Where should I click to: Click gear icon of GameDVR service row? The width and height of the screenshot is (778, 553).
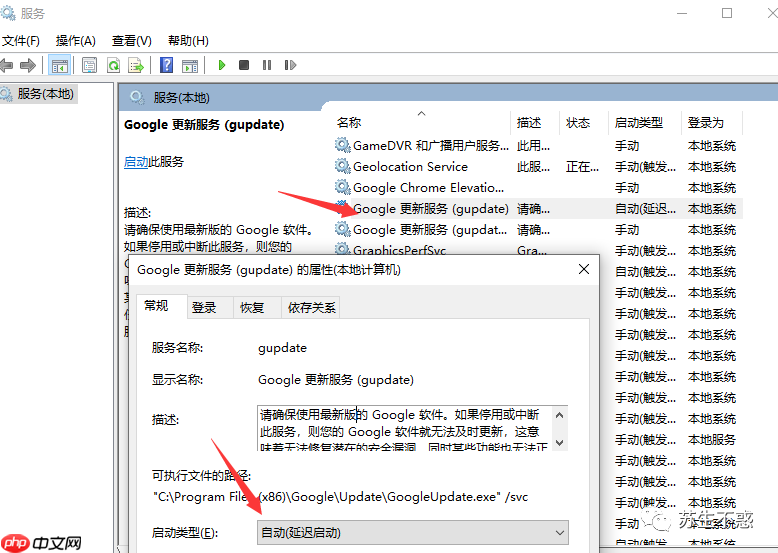[x=342, y=145]
